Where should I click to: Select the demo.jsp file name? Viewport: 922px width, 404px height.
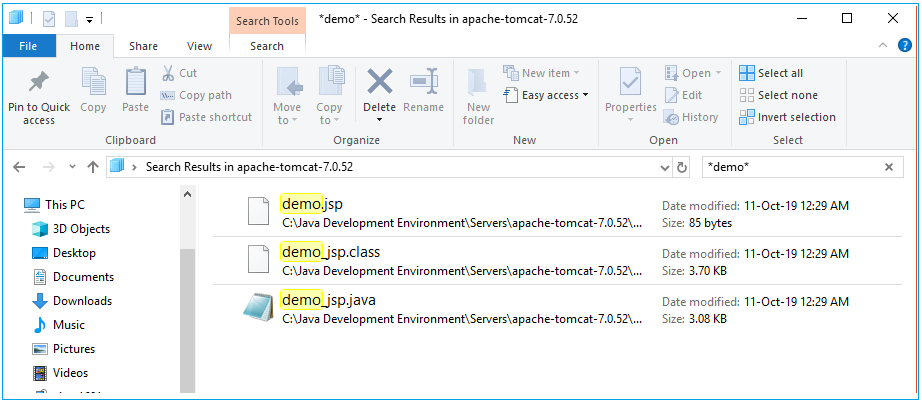pos(312,204)
